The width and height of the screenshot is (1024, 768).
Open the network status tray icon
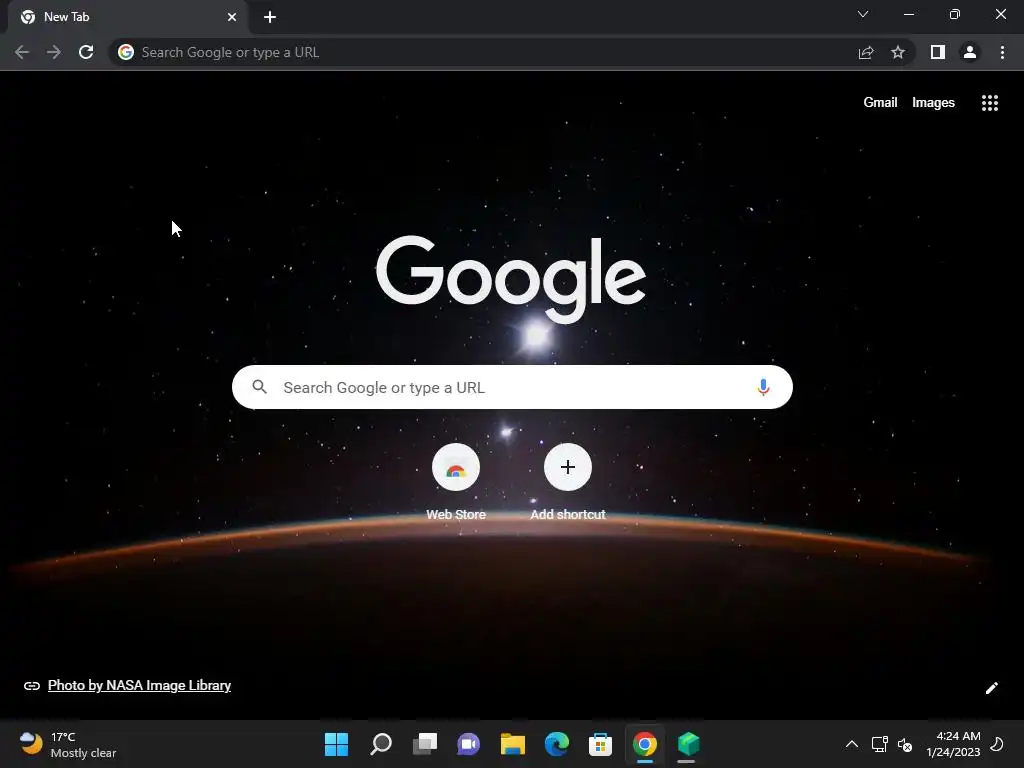point(880,744)
